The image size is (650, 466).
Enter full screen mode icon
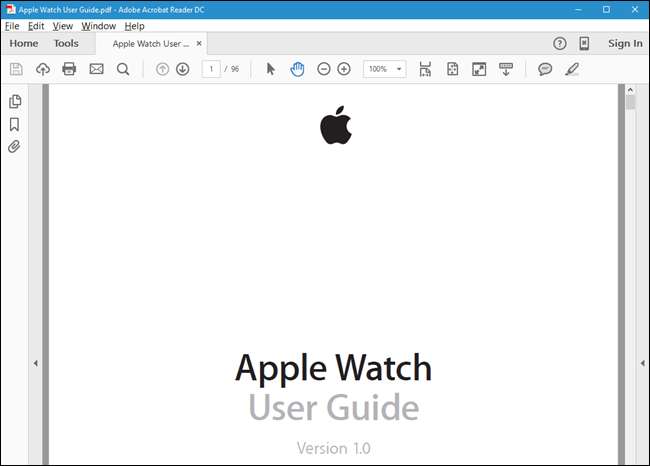coord(479,69)
